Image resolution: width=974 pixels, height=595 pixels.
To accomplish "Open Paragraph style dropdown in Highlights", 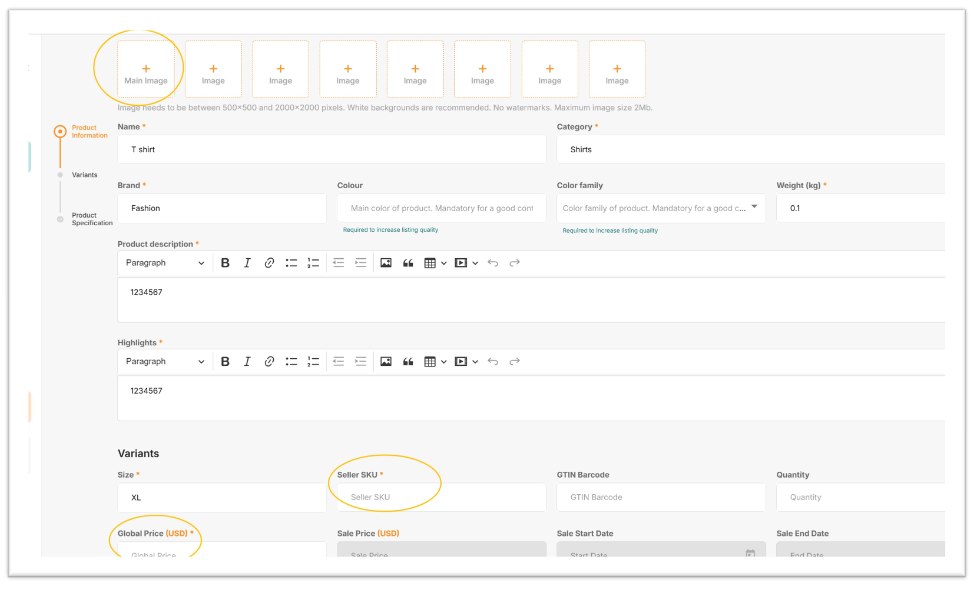I will coord(165,361).
